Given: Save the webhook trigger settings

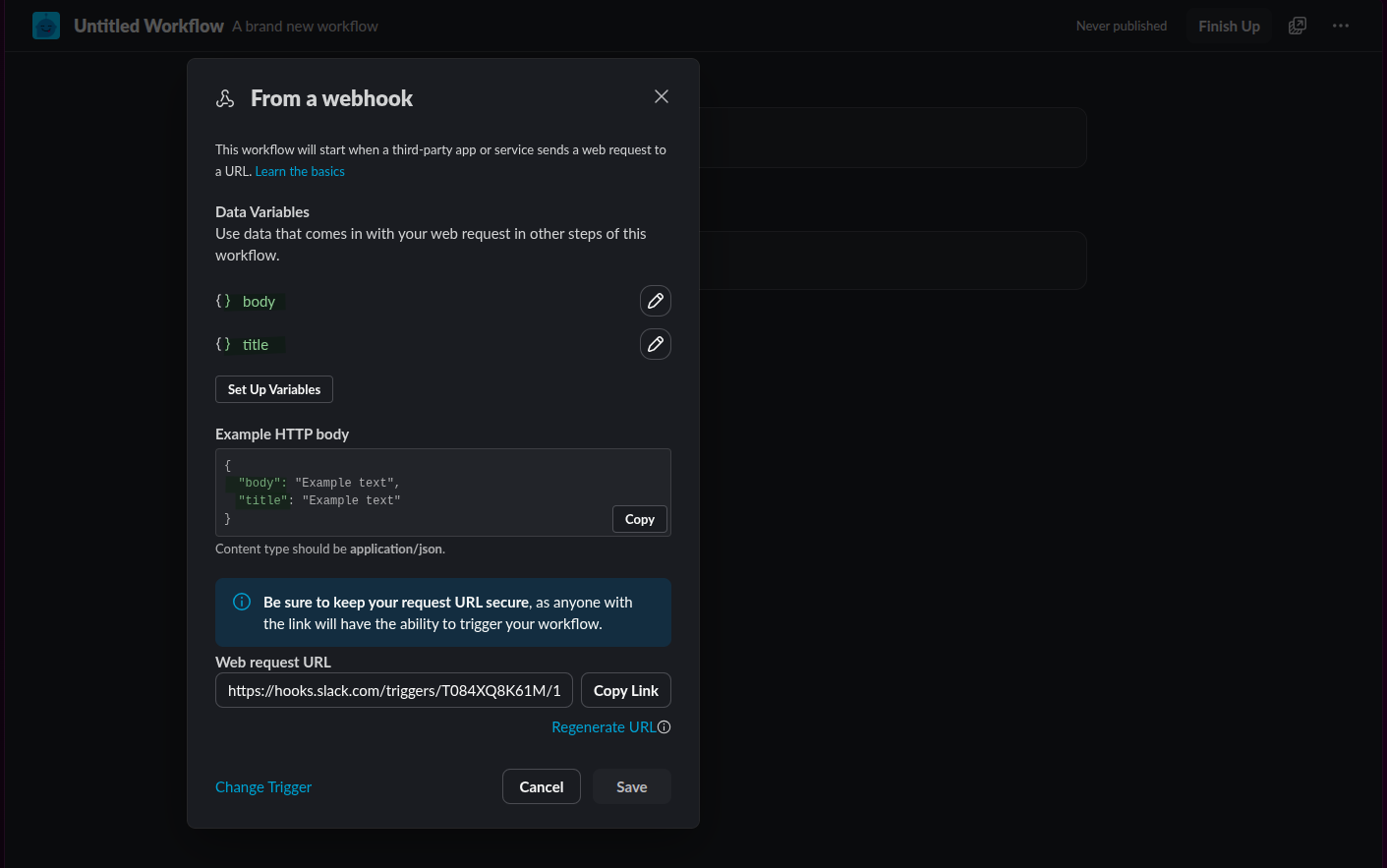Looking at the screenshot, I should point(632,786).
